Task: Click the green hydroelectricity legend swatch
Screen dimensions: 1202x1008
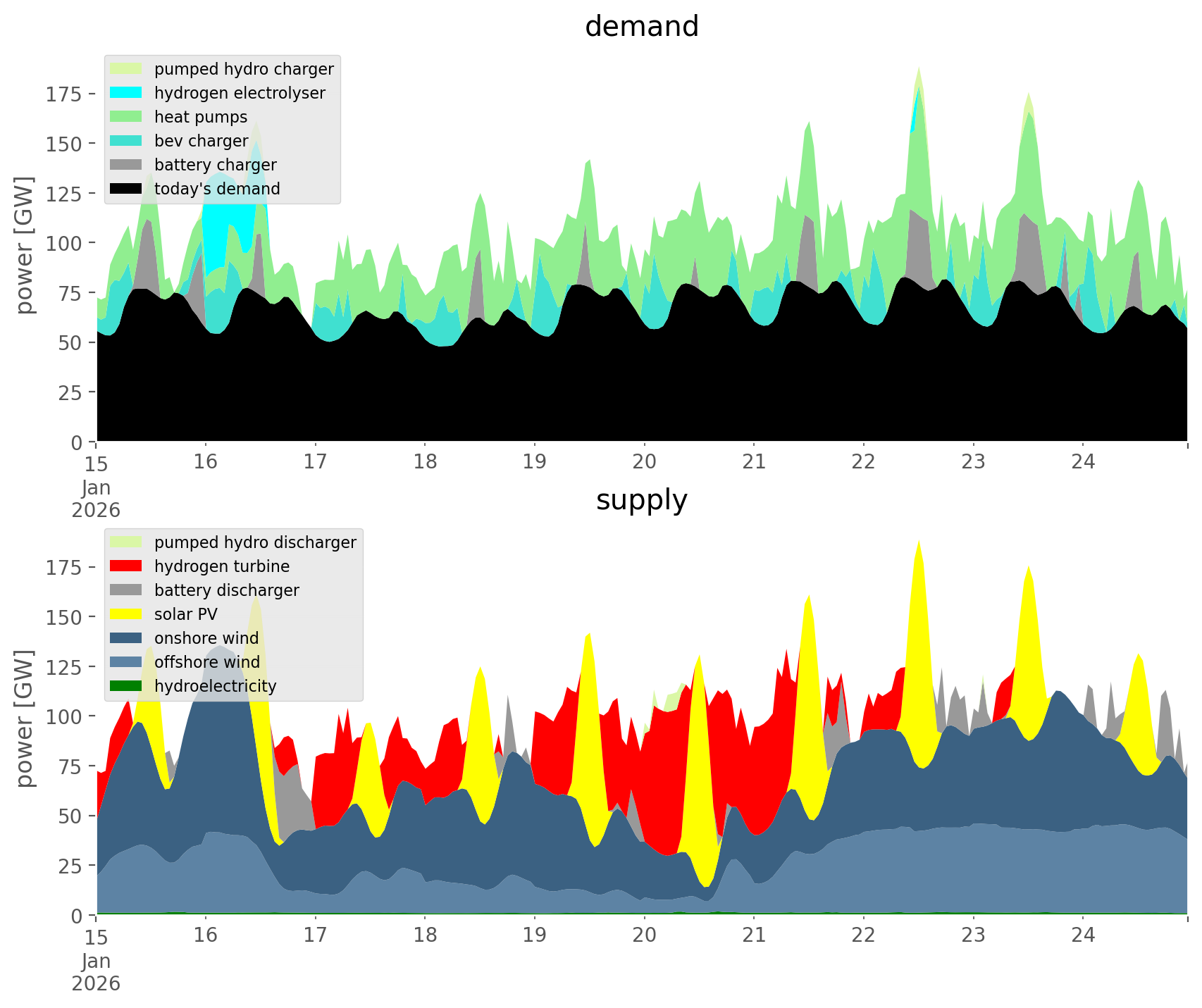Action: [127, 686]
